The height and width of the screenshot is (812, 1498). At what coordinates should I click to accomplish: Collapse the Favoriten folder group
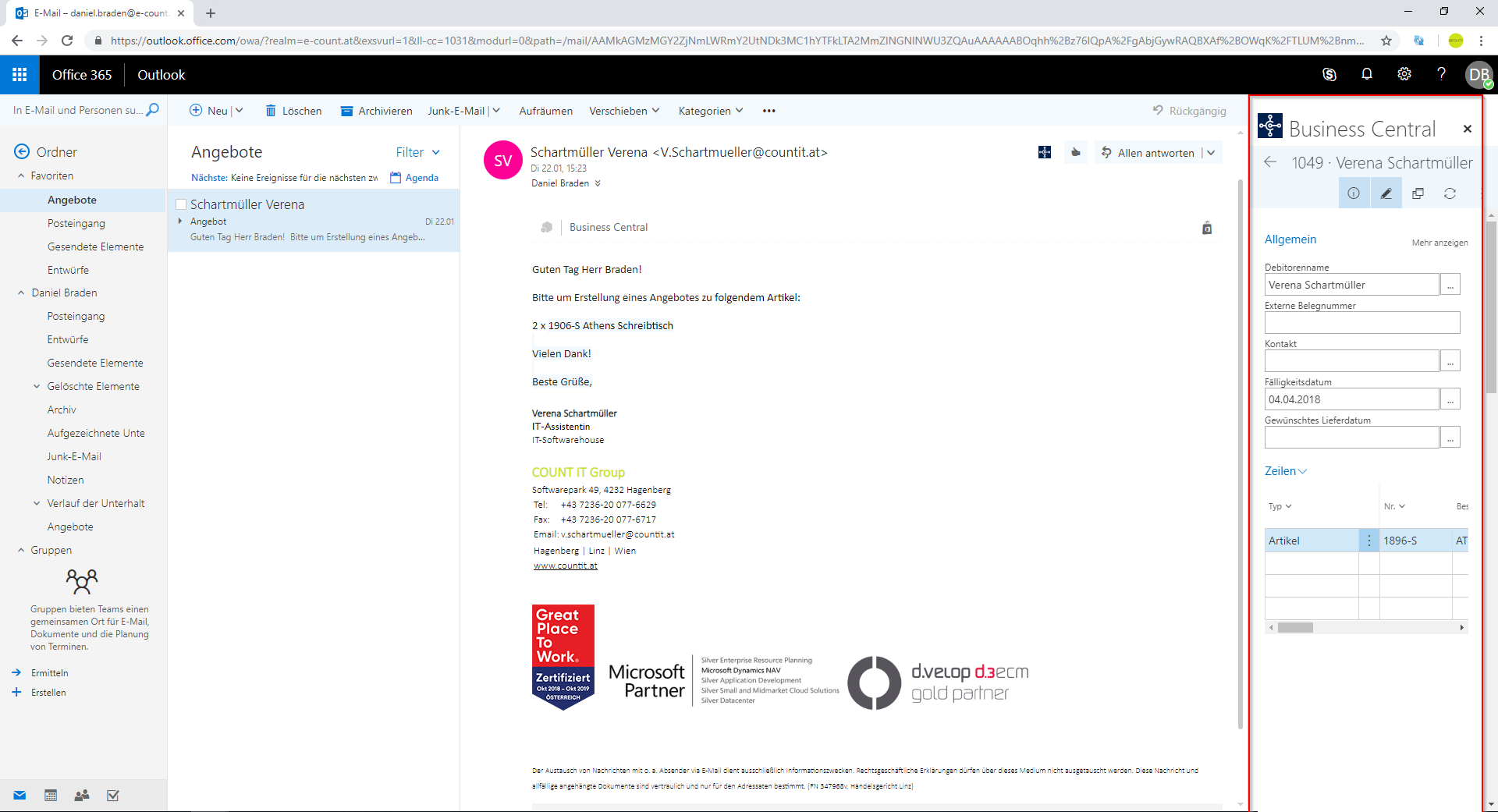tap(21, 176)
